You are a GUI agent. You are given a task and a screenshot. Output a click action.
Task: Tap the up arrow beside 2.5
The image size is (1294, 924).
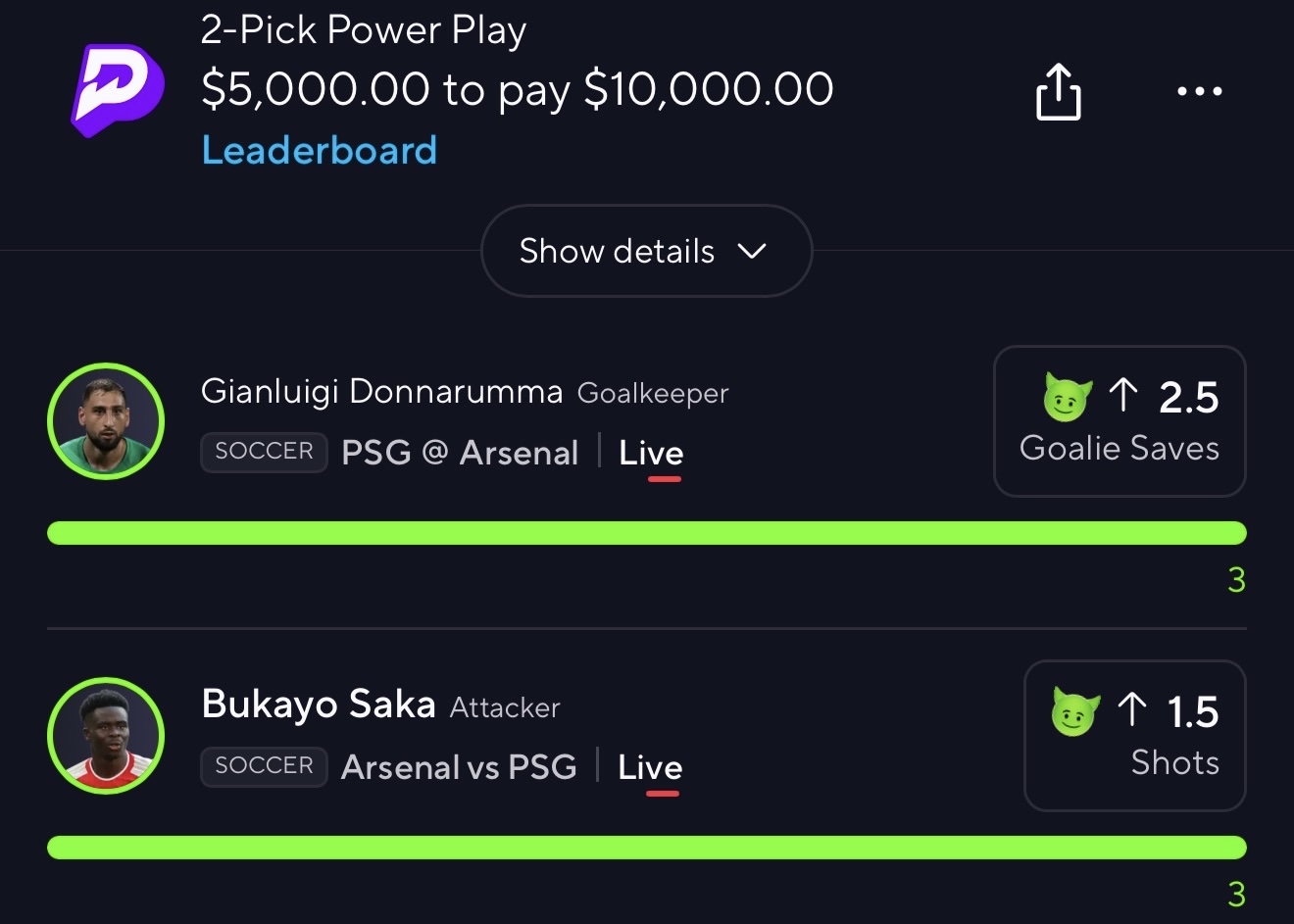(x=1123, y=395)
